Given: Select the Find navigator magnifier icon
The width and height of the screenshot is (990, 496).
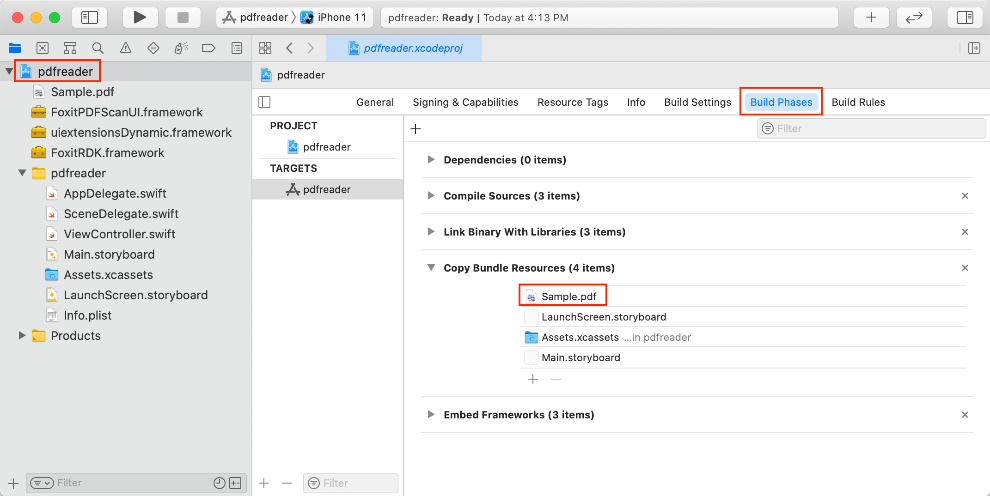Looking at the screenshot, I should tap(97, 48).
